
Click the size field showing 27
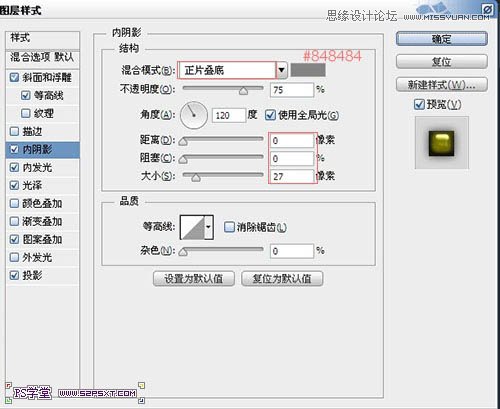tap(292, 176)
